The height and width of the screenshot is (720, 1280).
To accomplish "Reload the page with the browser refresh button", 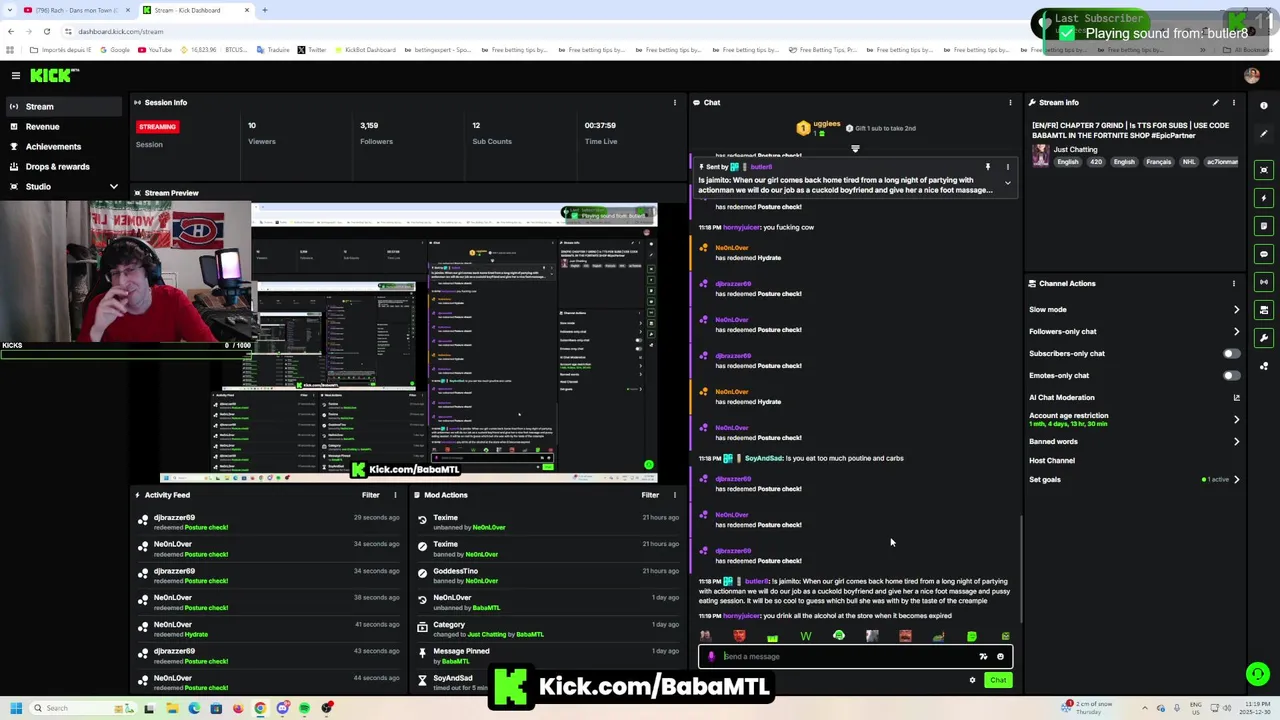I will point(46,31).
